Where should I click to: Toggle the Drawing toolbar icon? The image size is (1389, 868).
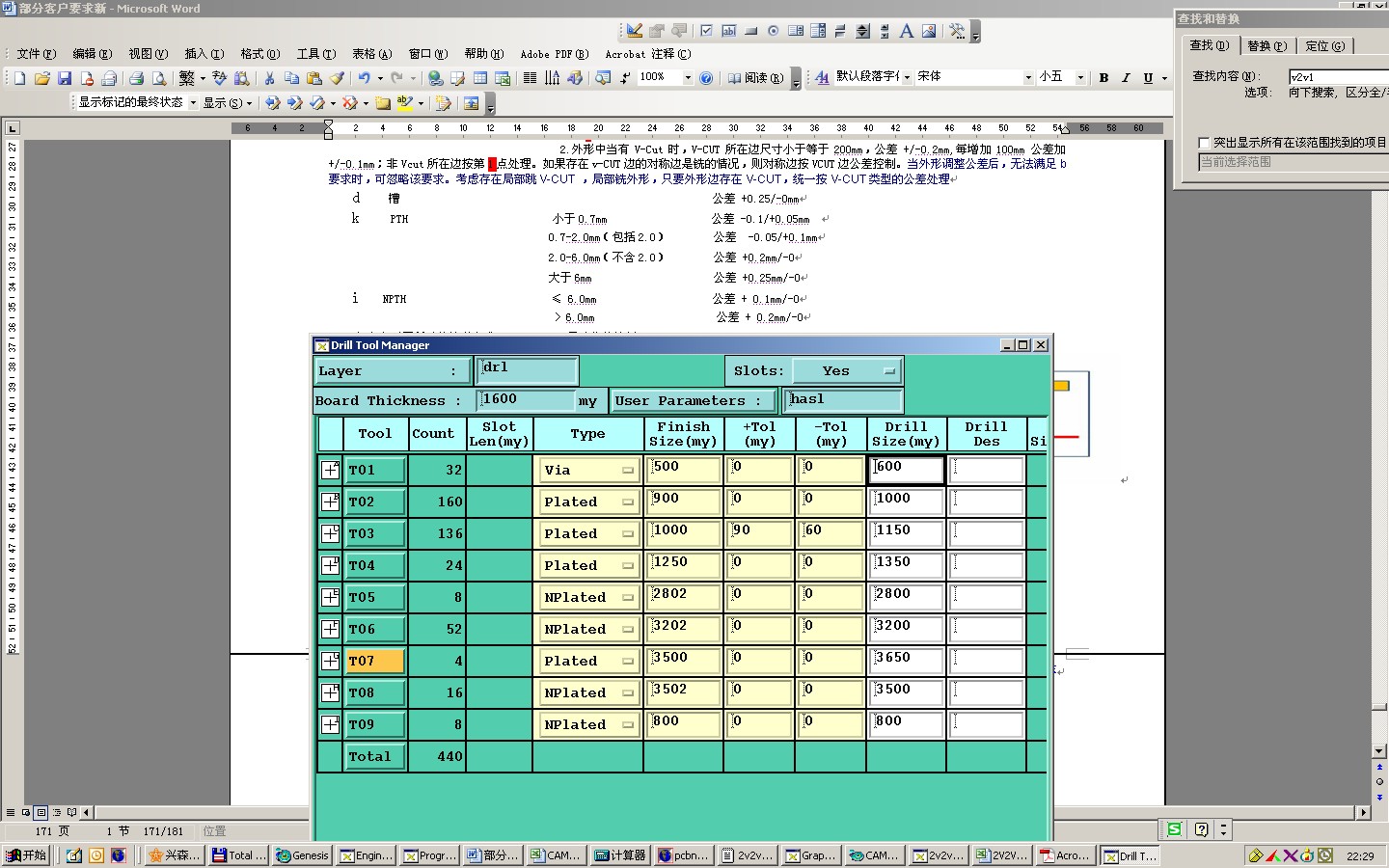[575, 78]
